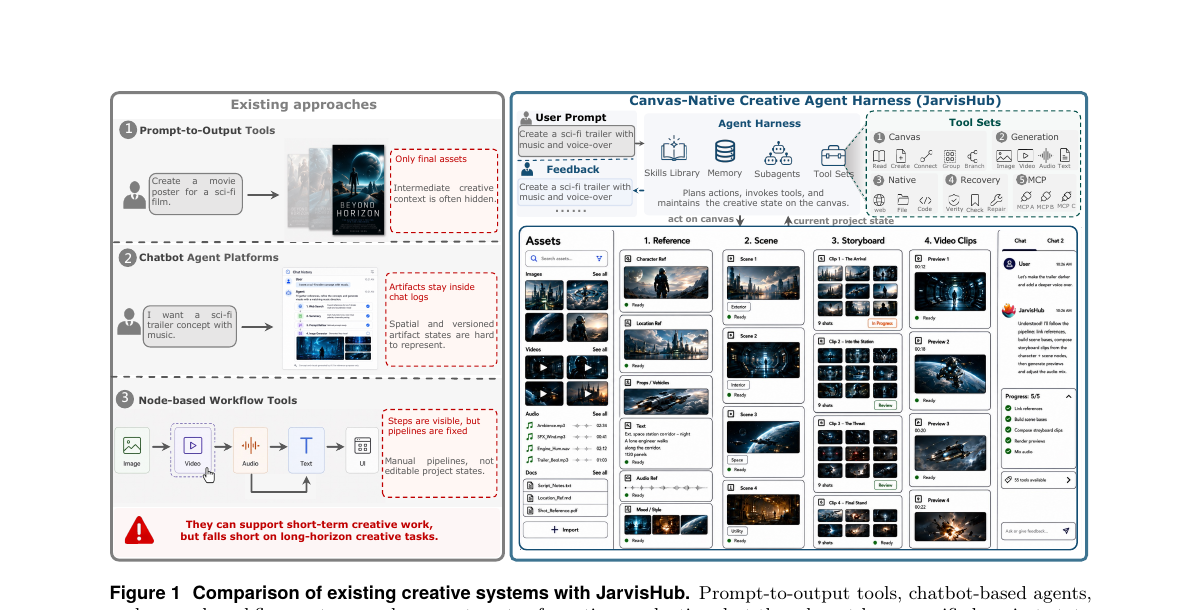Toggle the Compose storyboard clips checkmark
The width and height of the screenshot is (1198, 610).
tap(1009, 430)
